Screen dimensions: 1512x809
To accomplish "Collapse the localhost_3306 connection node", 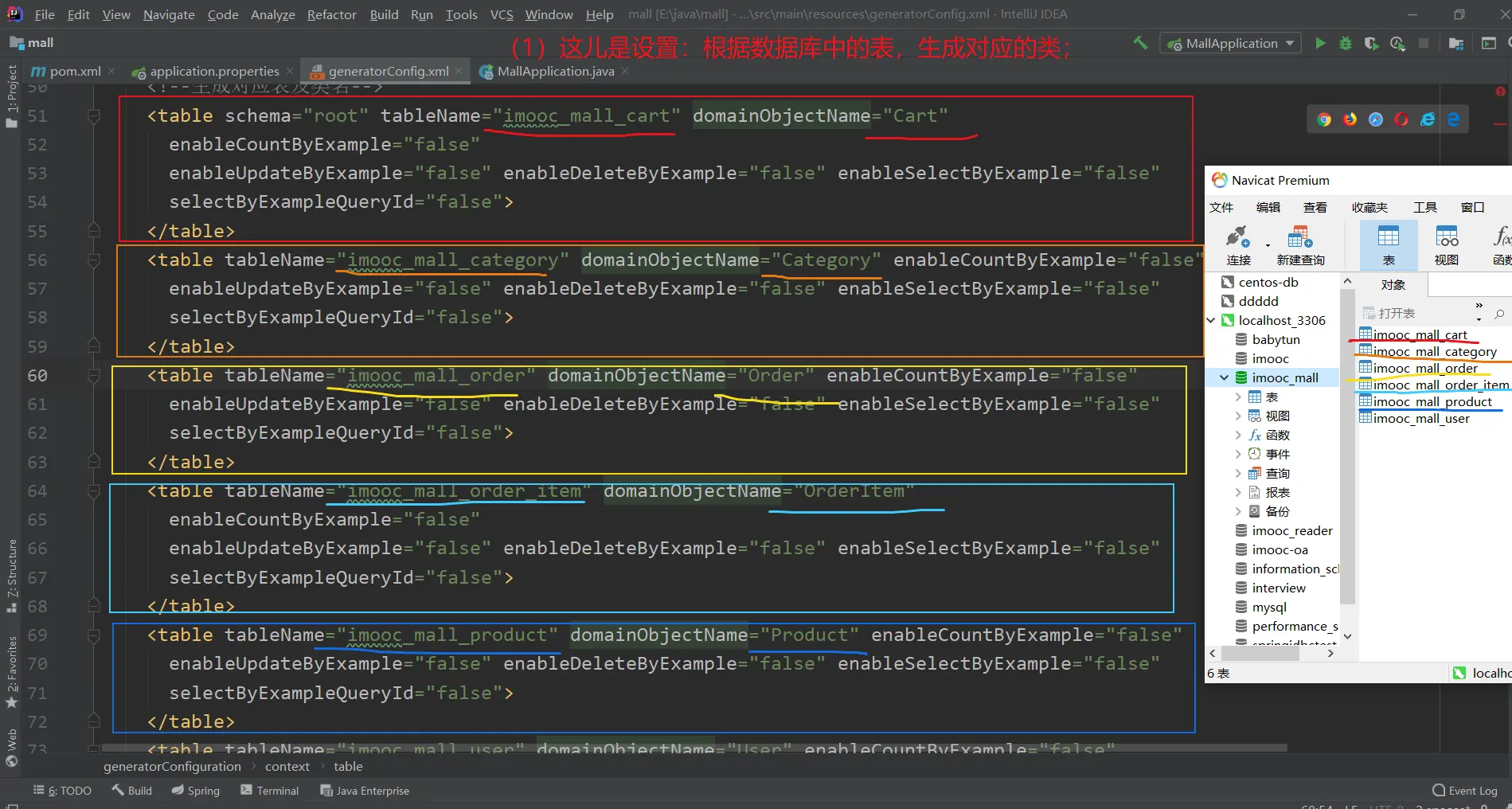I will click(x=1211, y=320).
